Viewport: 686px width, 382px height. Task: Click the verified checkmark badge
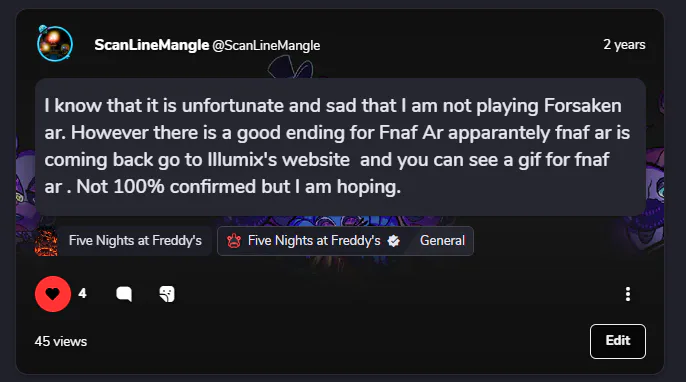point(393,241)
